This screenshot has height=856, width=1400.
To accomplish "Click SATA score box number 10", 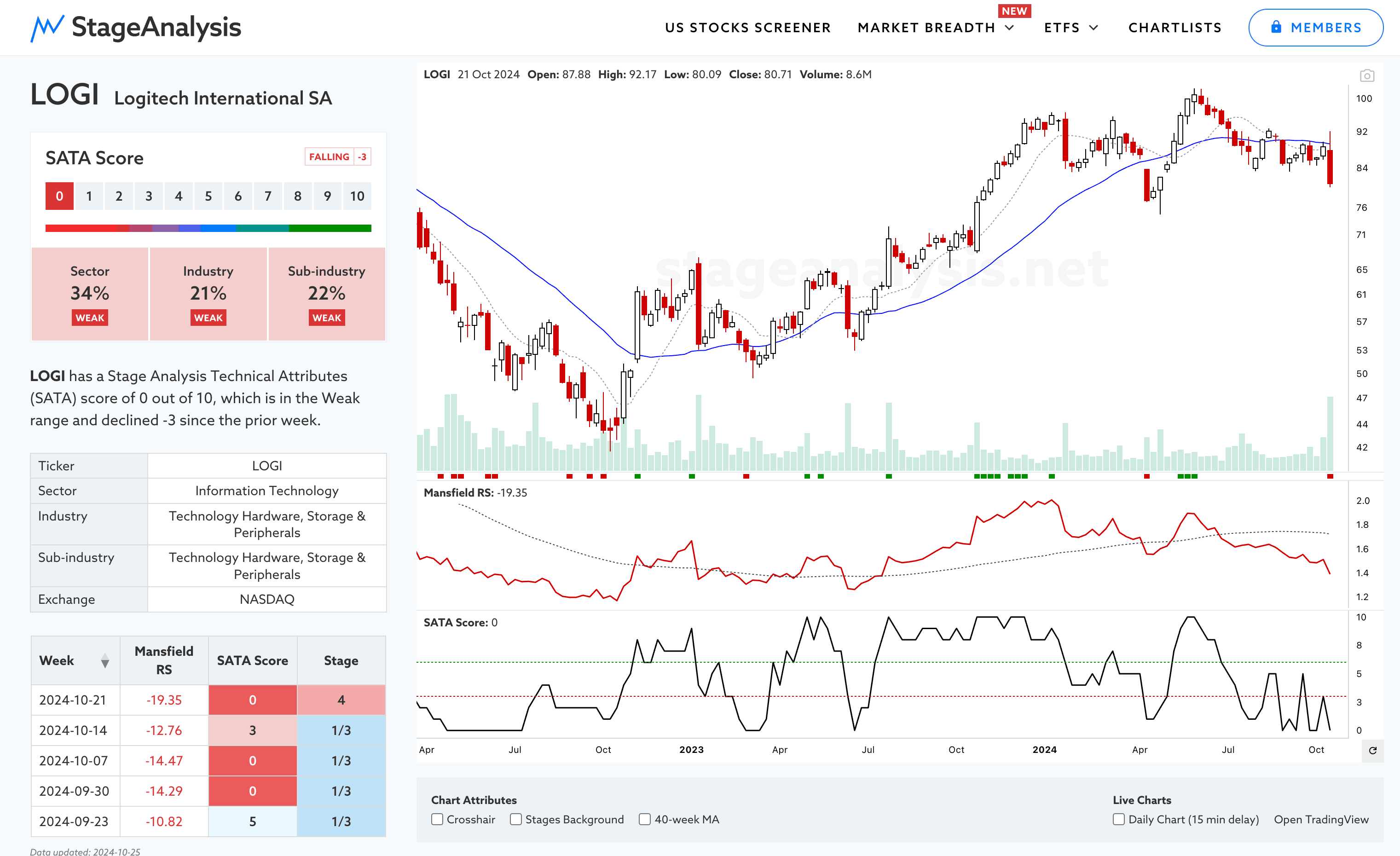I will [357, 196].
